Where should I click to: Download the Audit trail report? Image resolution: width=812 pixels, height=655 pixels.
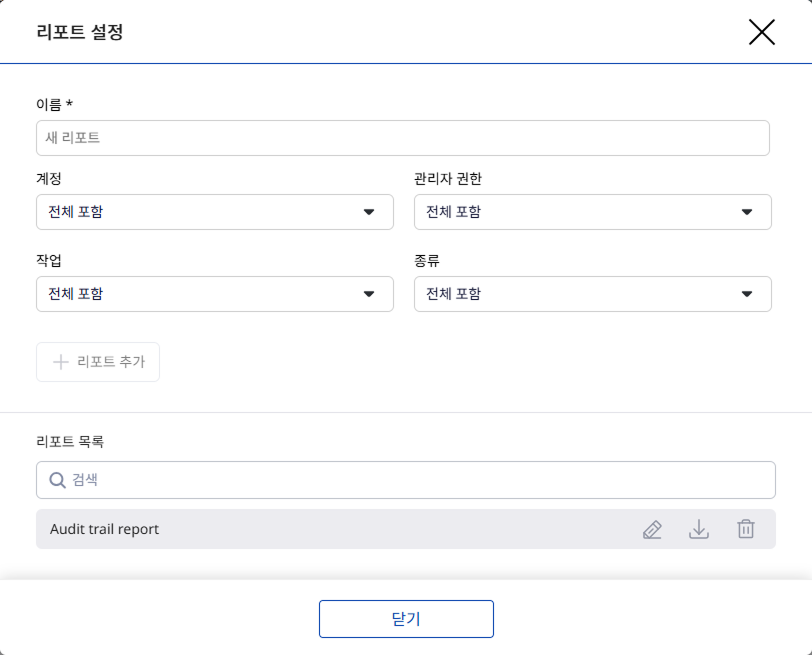[699, 530]
